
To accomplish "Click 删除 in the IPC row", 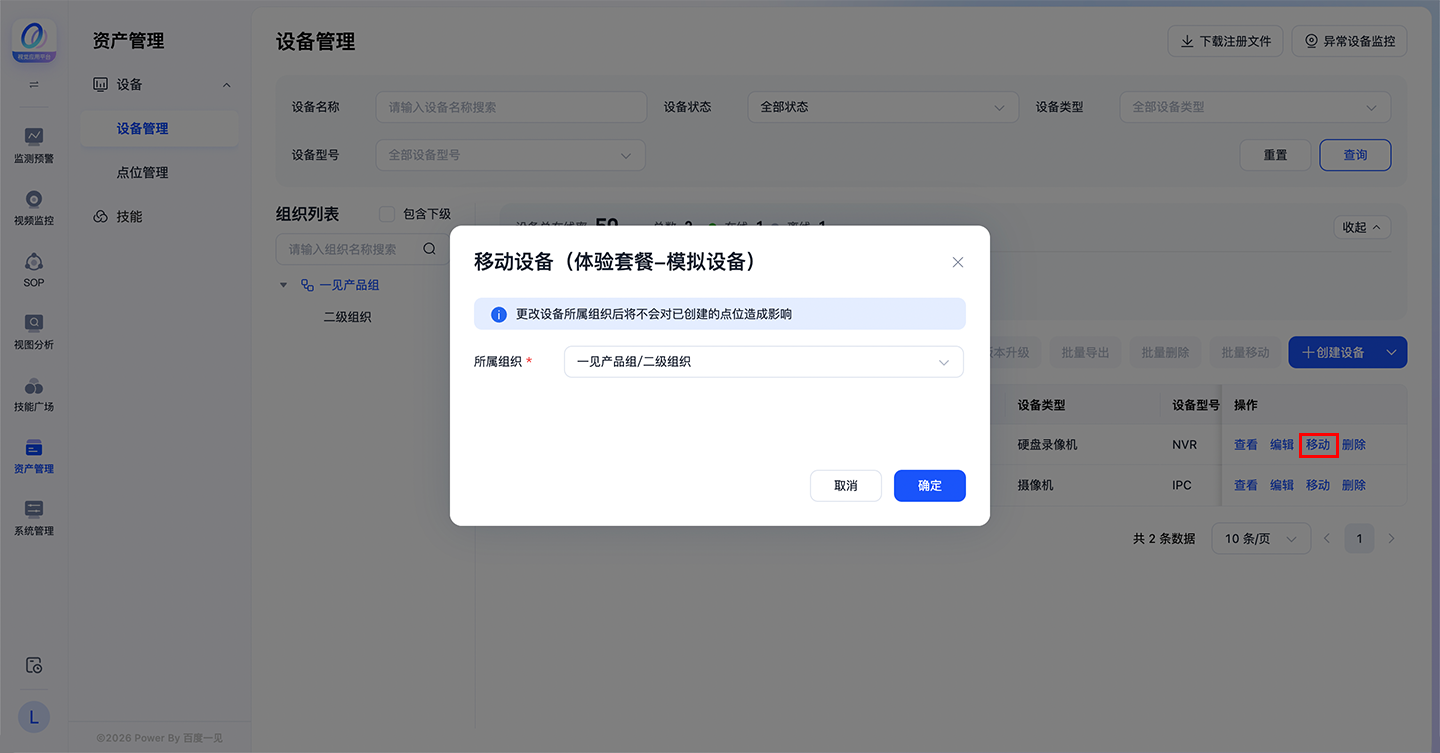I will click(1354, 485).
